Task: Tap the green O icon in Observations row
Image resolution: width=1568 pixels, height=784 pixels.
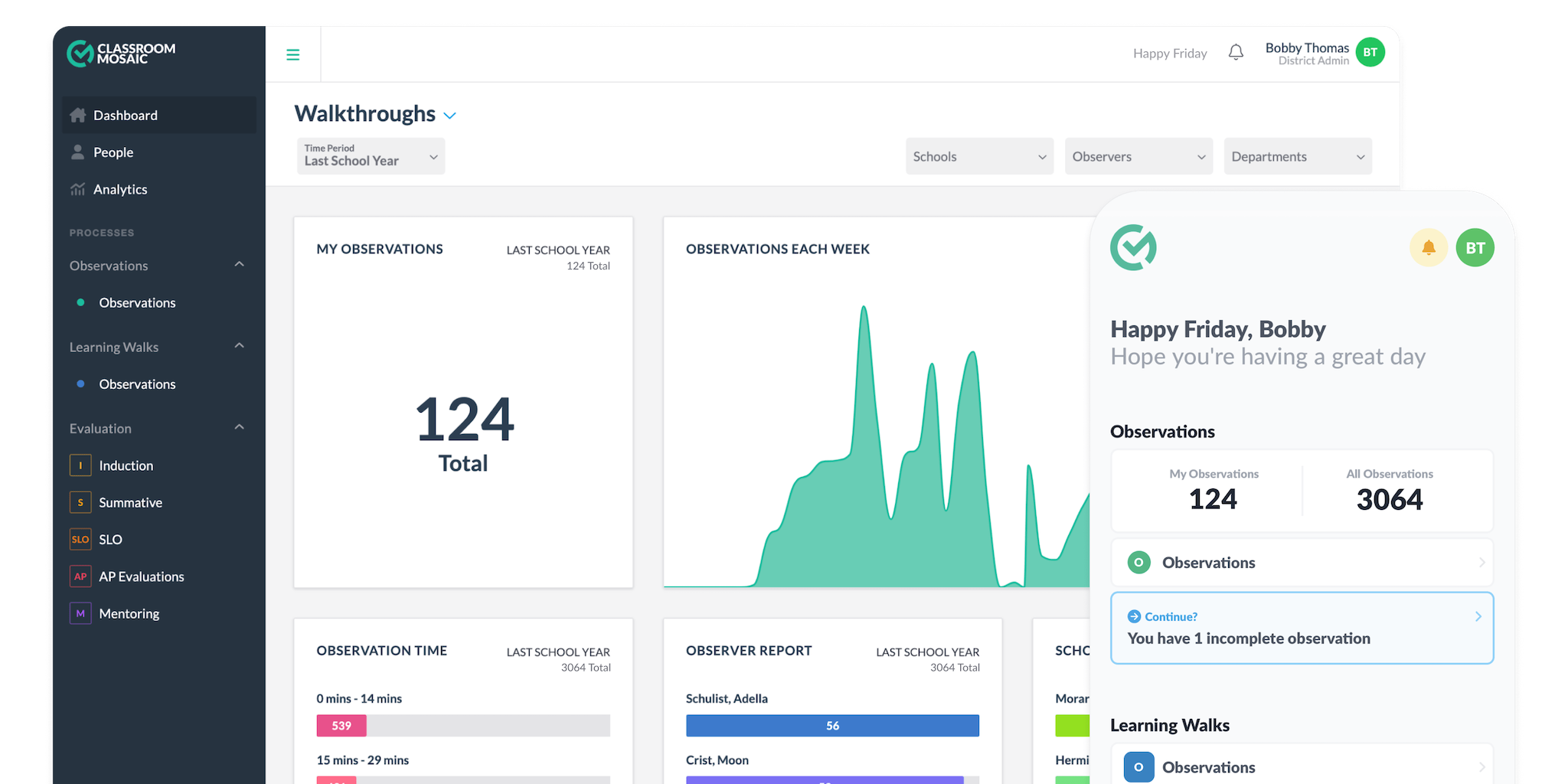Action: pos(1139,563)
